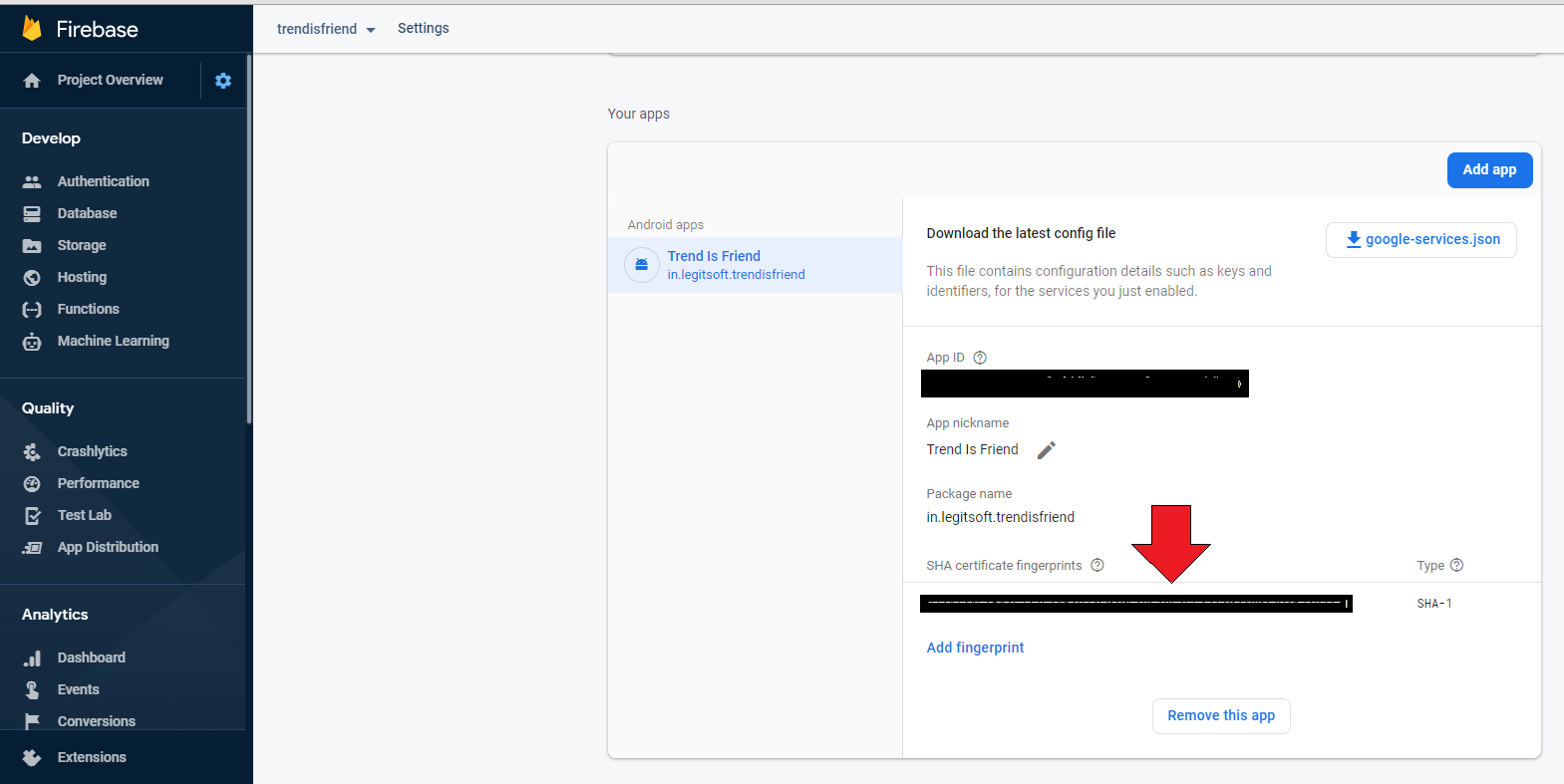Image resolution: width=1564 pixels, height=784 pixels.
Task: Open the project settings gear icon
Action: click(x=223, y=81)
